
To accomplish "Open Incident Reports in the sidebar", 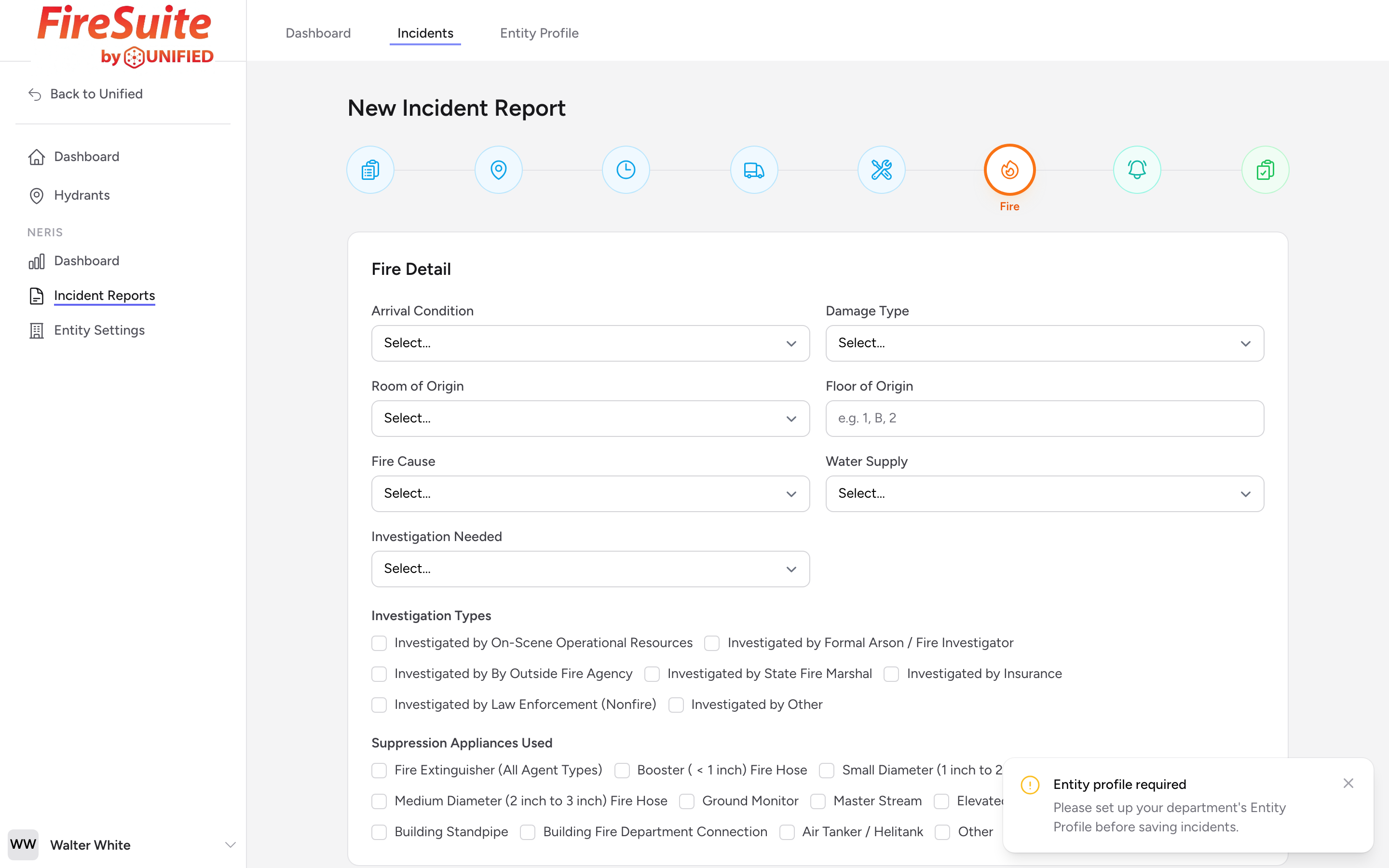I will tap(105, 296).
